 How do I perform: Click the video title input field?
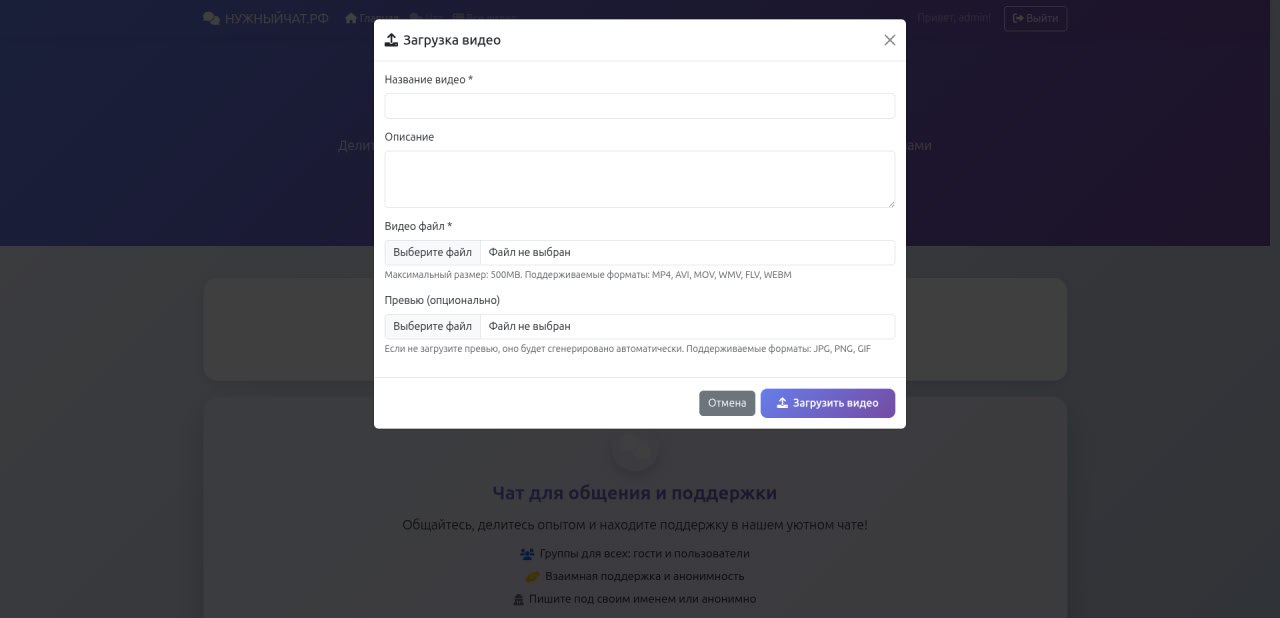point(639,106)
